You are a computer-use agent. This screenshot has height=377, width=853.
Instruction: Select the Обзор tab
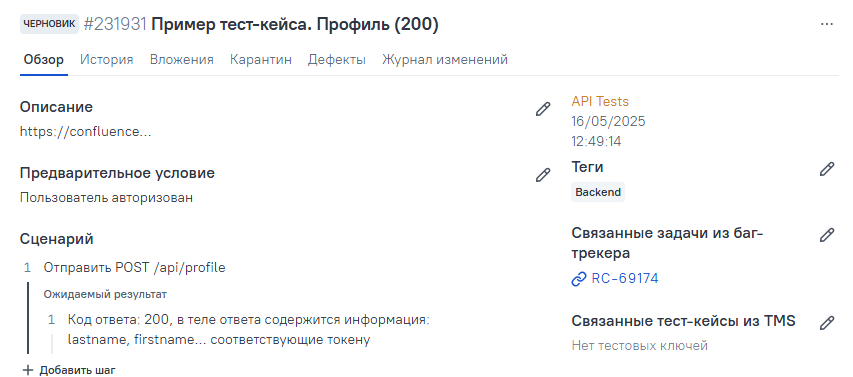(x=44, y=60)
